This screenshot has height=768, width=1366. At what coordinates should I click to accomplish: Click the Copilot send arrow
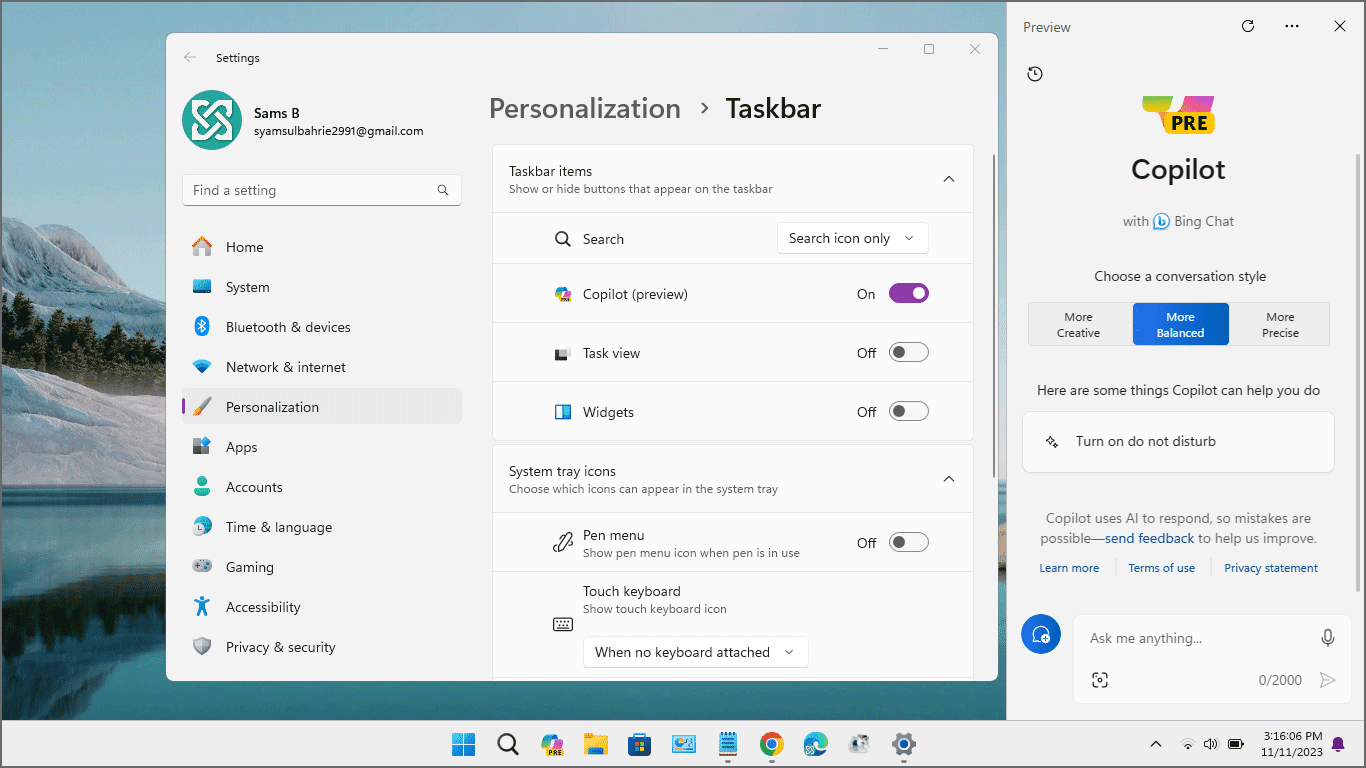pyautogui.click(x=1328, y=680)
